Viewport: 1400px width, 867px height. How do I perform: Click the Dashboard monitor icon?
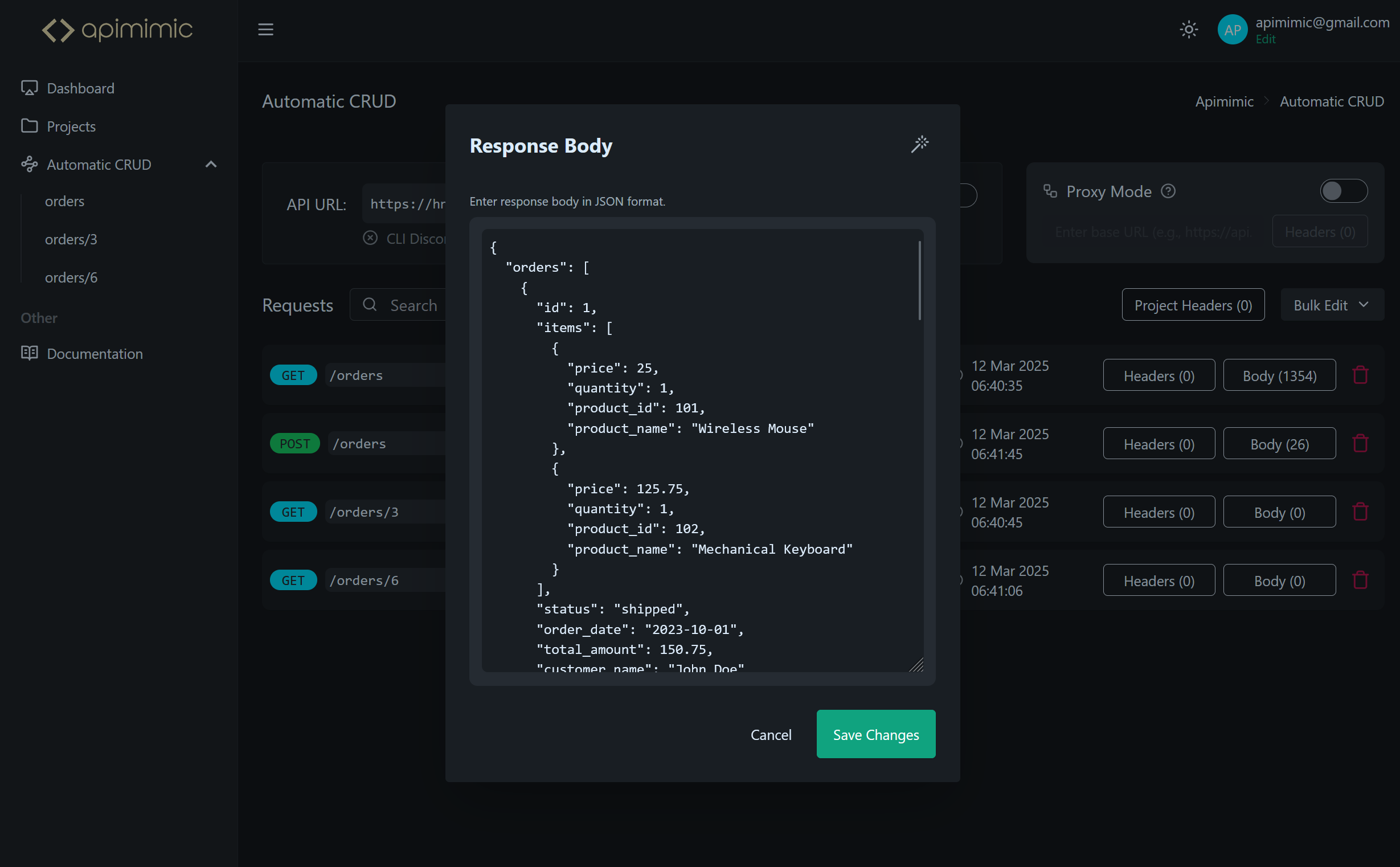tap(29, 88)
